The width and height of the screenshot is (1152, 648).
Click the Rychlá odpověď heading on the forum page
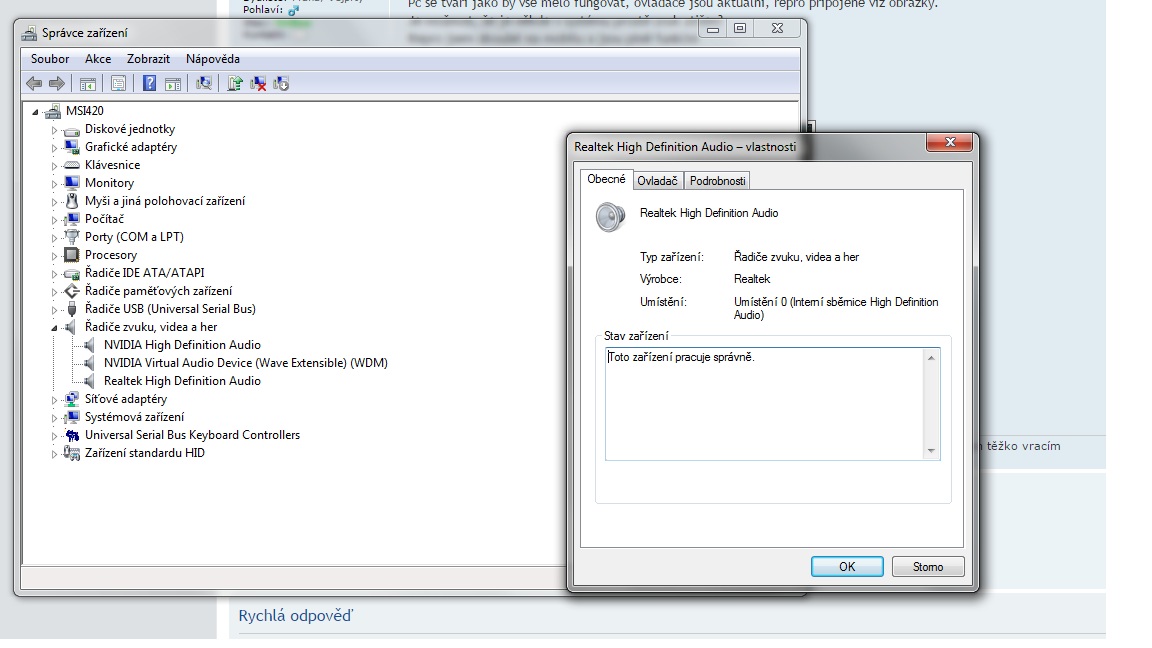pos(295,616)
